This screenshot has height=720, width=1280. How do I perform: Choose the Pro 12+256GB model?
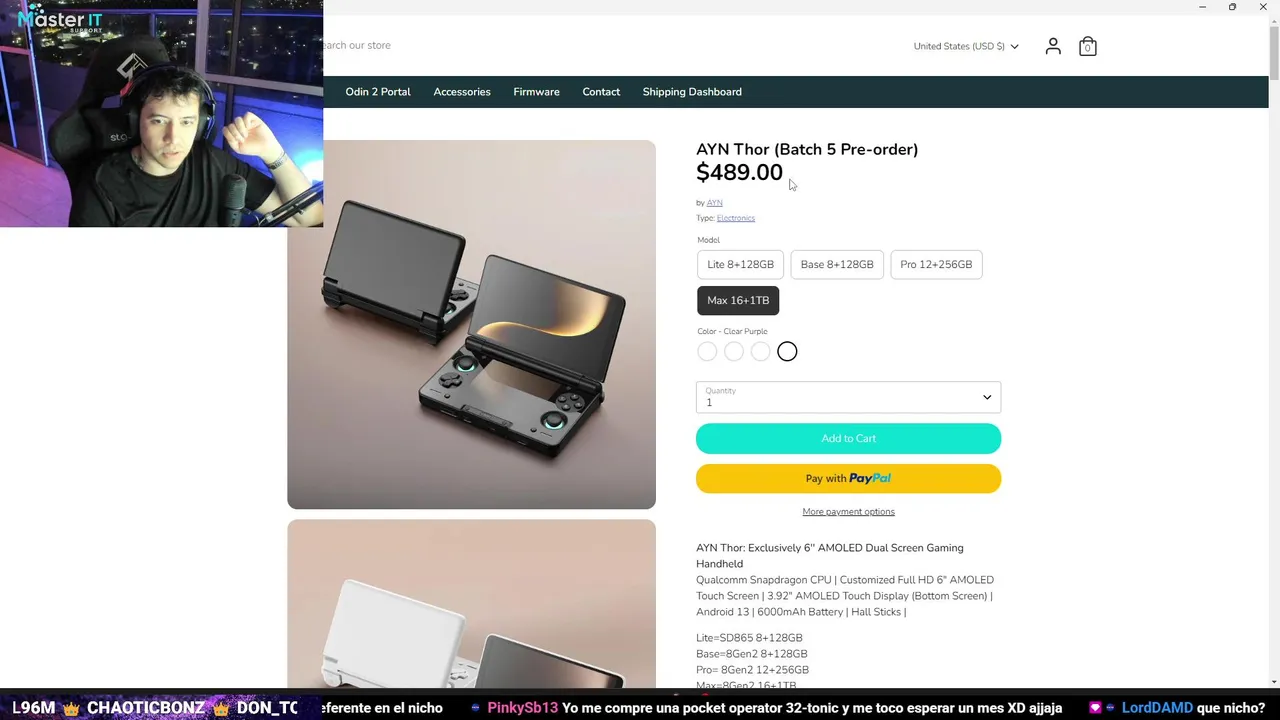(x=936, y=265)
